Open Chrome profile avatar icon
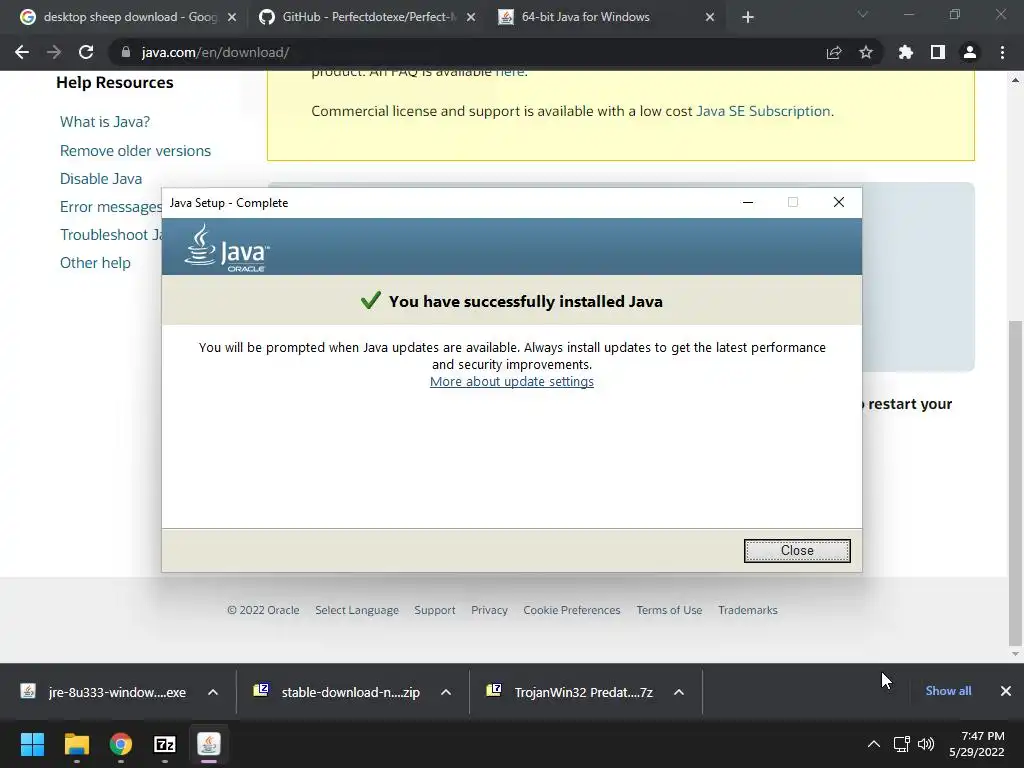Viewport: 1024px width, 768px height. [x=970, y=52]
